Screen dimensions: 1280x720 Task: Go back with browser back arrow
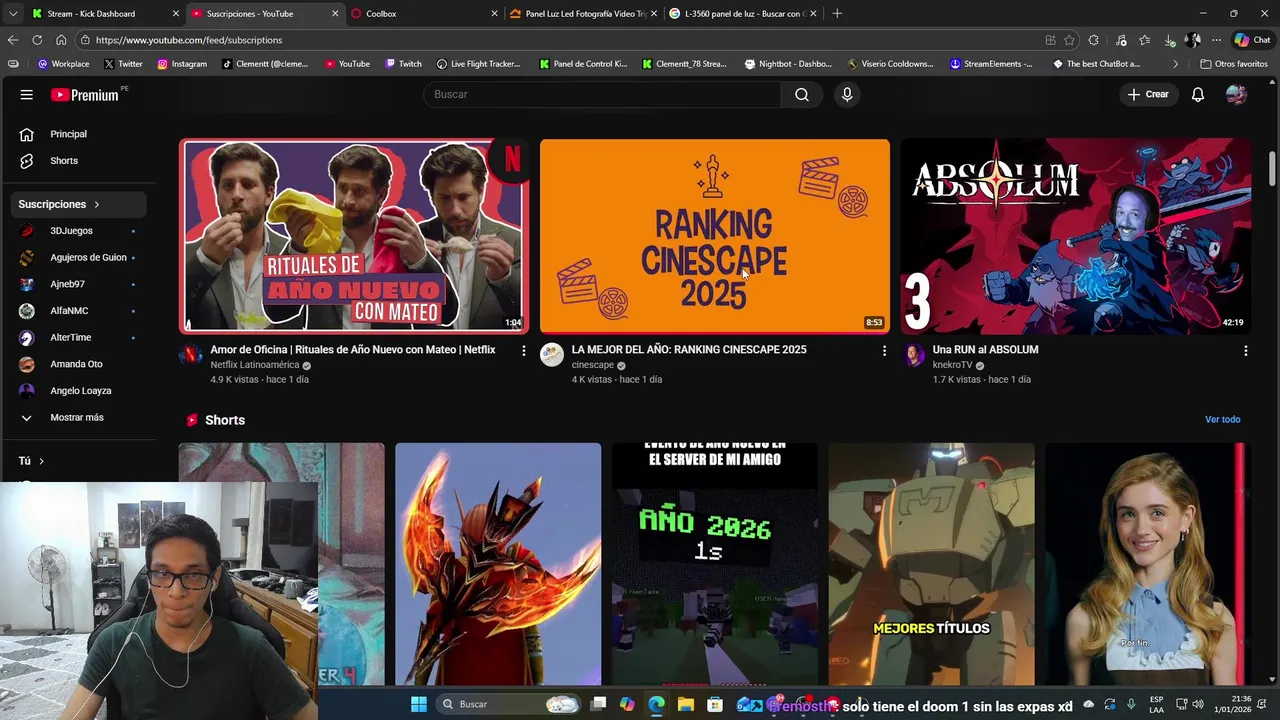point(13,40)
